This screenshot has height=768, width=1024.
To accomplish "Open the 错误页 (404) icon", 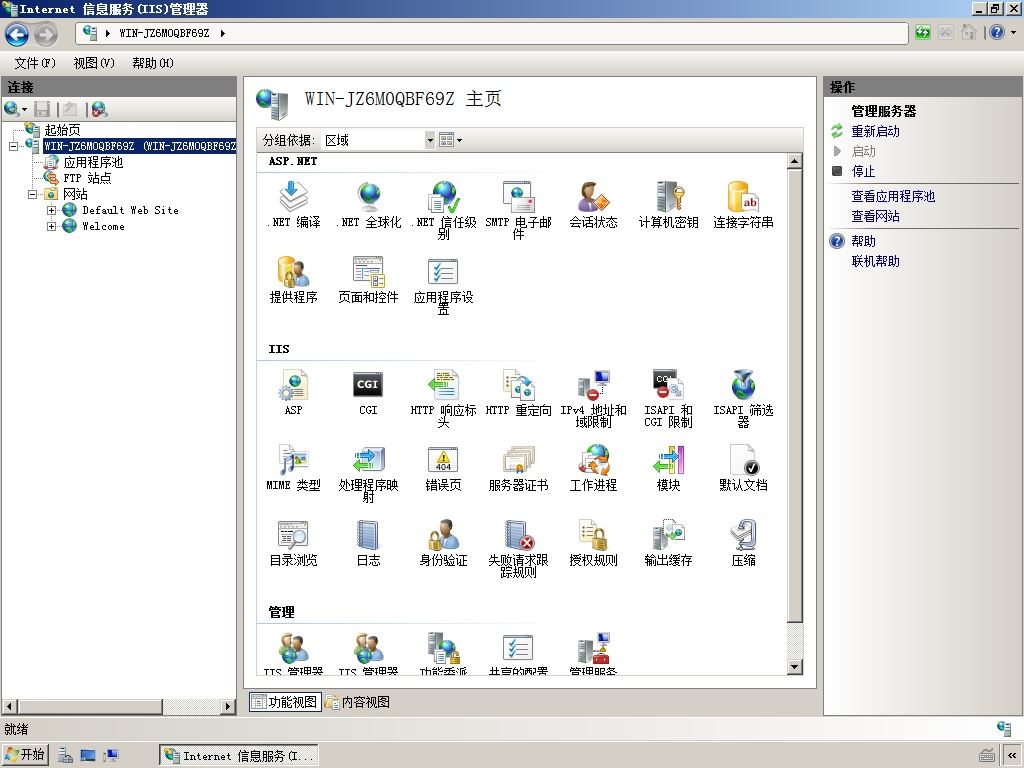I will click(x=443, y=468).
